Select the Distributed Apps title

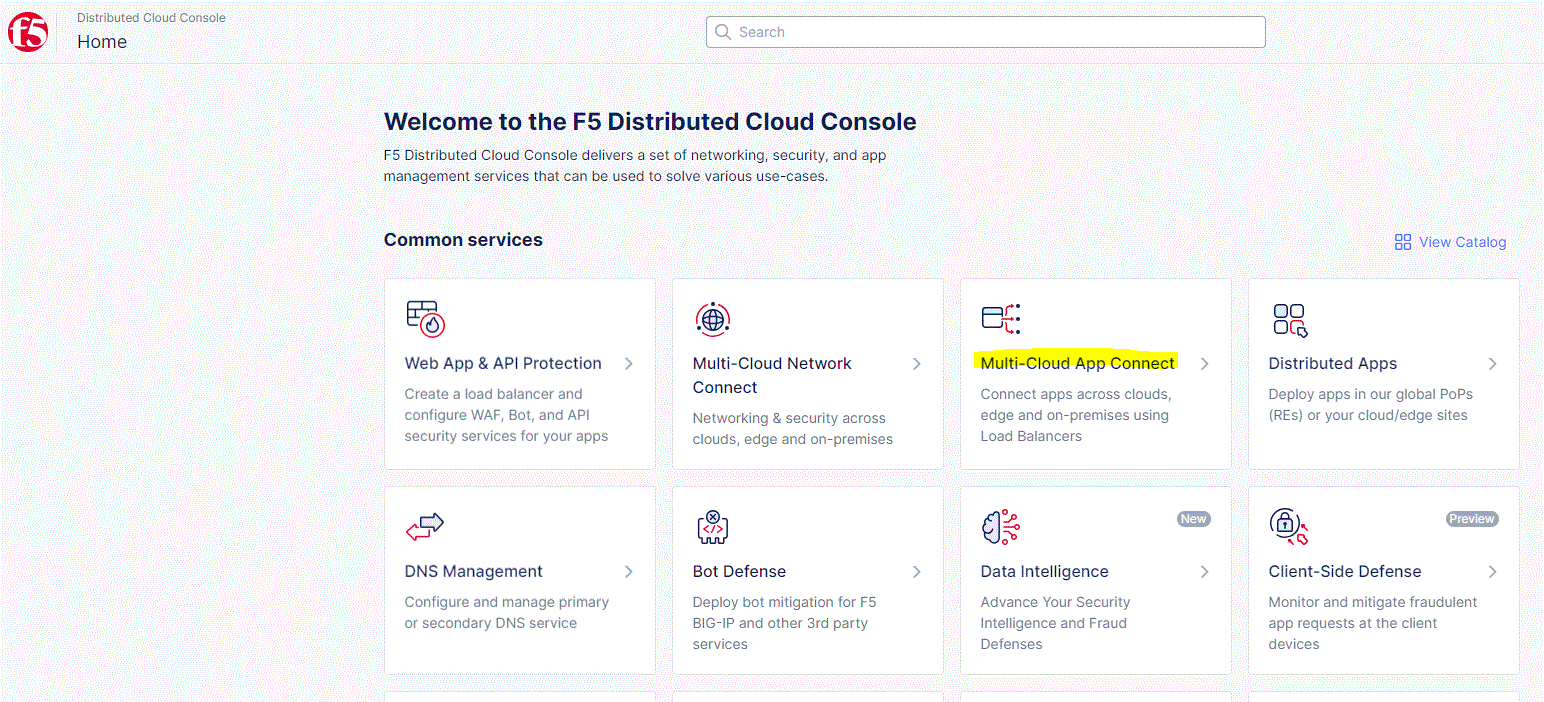(1333, 364)
